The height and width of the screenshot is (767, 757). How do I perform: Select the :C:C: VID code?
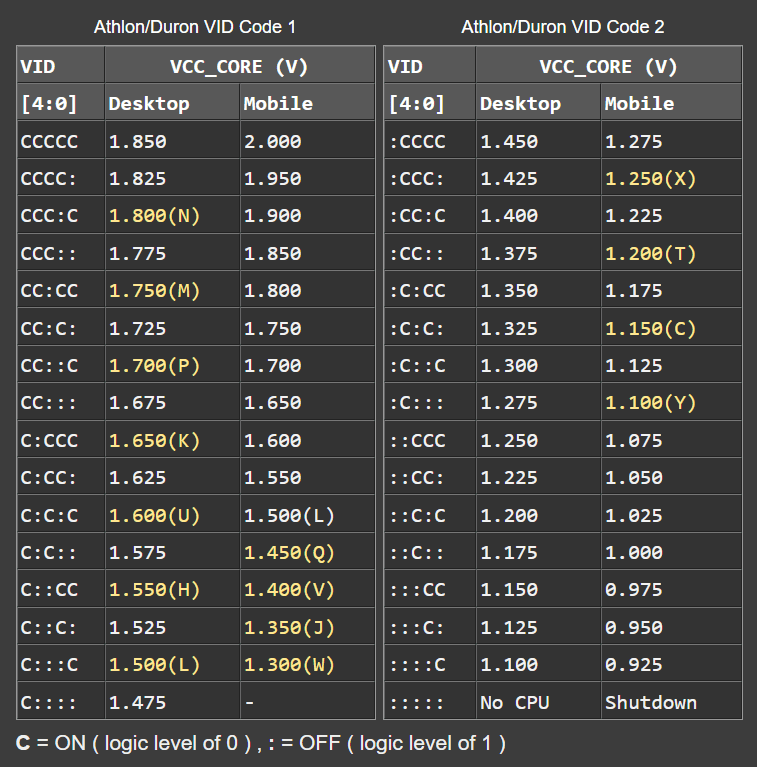430,328
